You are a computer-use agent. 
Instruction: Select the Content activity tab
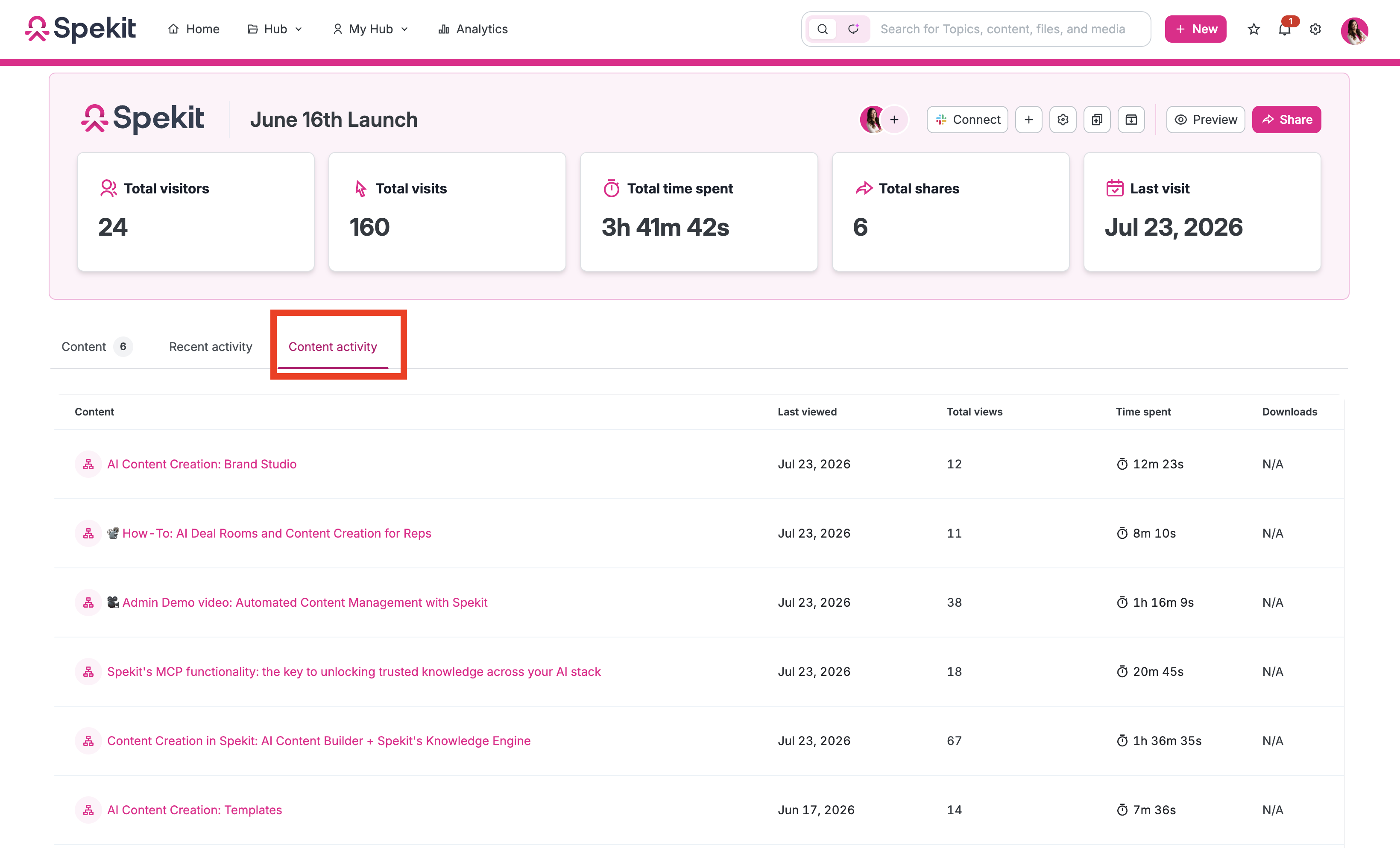coord(333,346)
